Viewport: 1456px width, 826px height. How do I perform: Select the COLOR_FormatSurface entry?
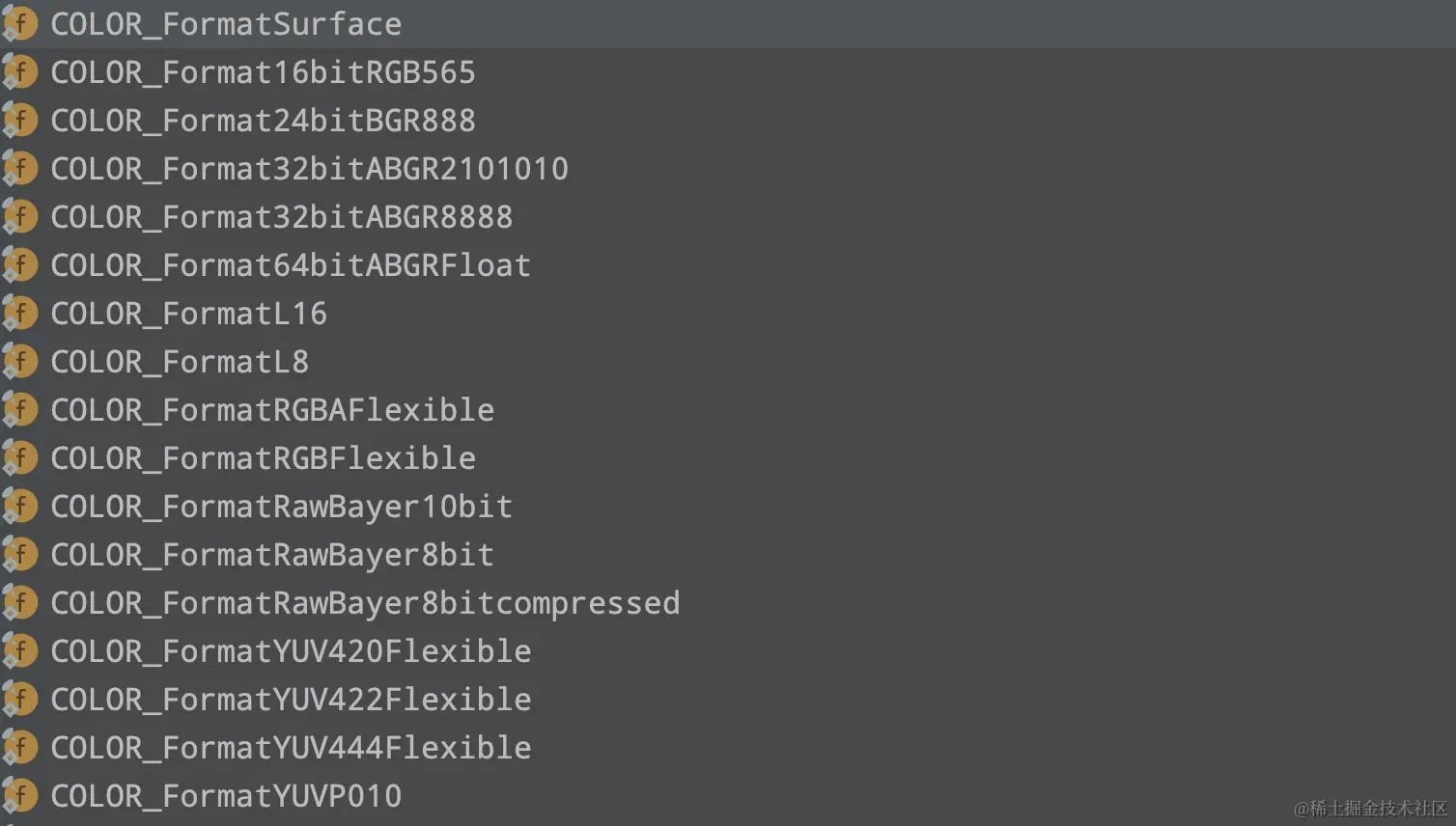click(226, 24)
